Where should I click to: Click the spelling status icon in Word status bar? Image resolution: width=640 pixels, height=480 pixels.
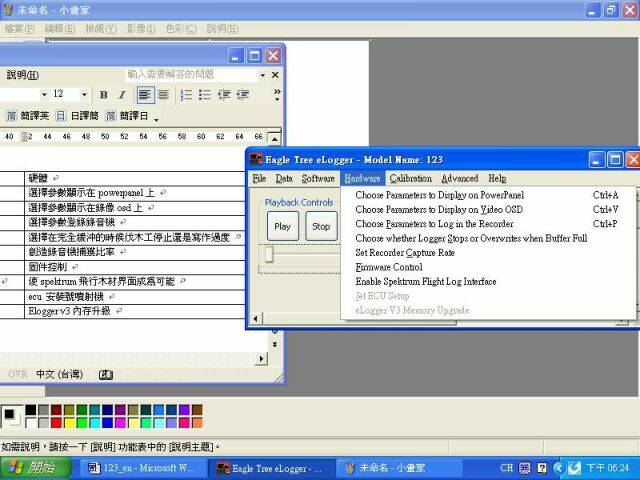(x=106, y=374)
